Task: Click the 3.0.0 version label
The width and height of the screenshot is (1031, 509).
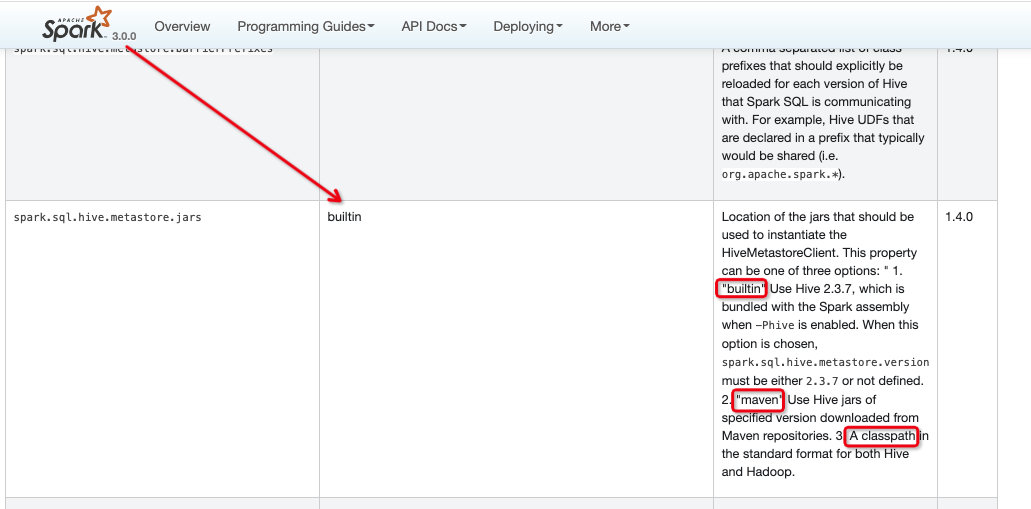Action: (x=124, y=36)
